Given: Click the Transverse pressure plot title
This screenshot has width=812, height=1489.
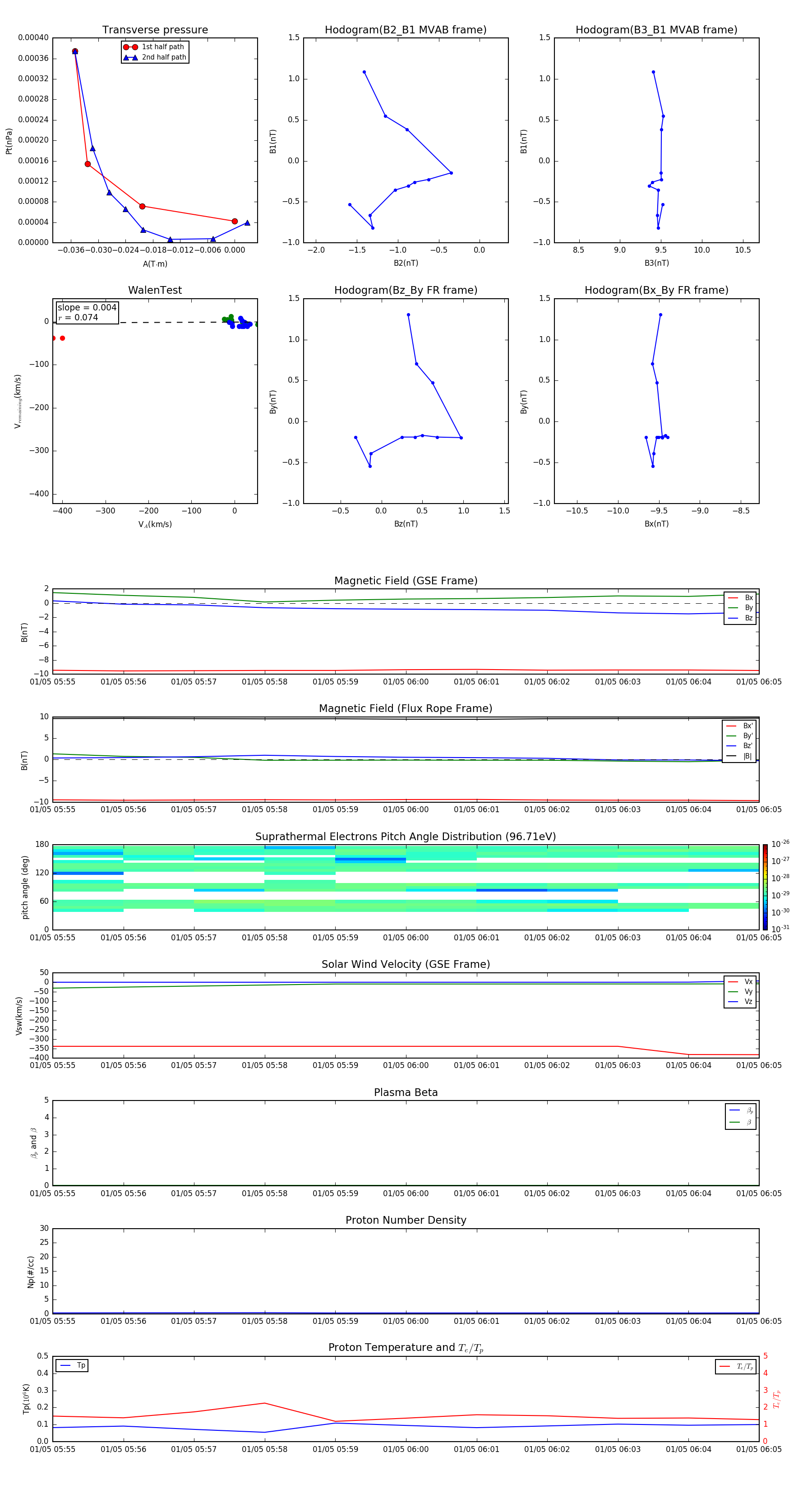Looking at the screenshot, I should pyautogui.click(x=155, y=30).
